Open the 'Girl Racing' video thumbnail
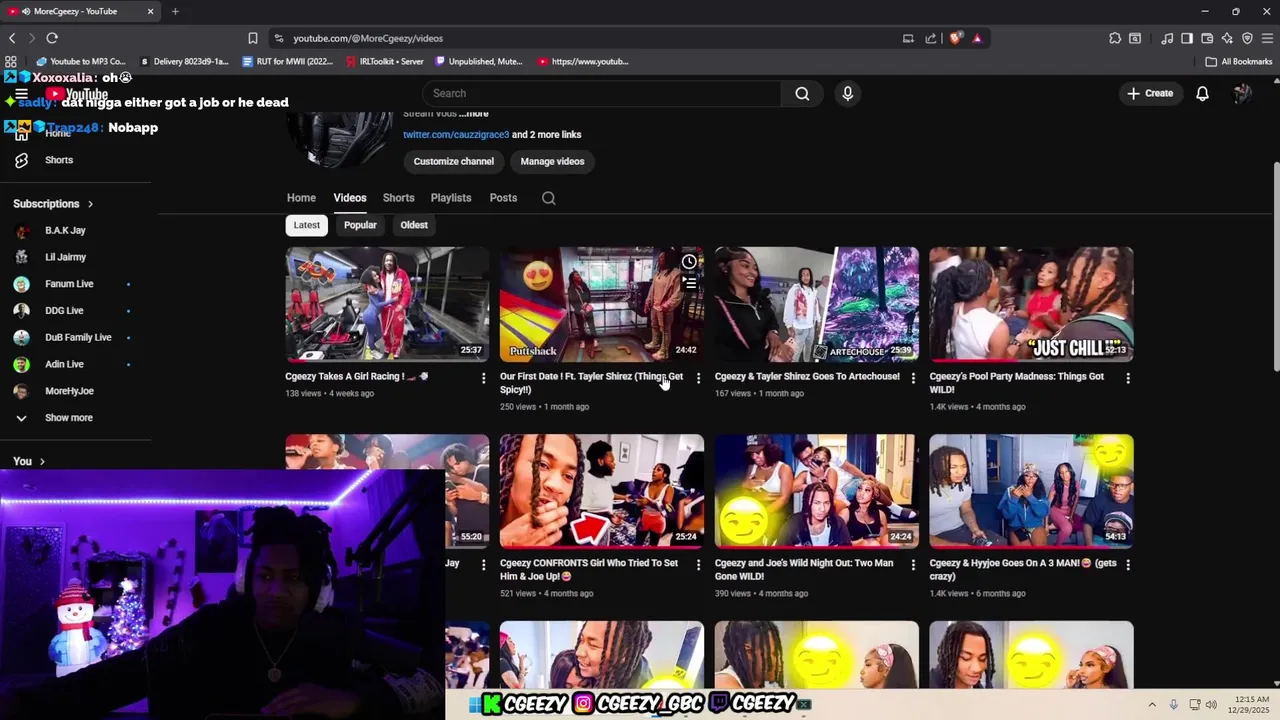This screenshot has height=720, width=1280. tap(387, 304)
